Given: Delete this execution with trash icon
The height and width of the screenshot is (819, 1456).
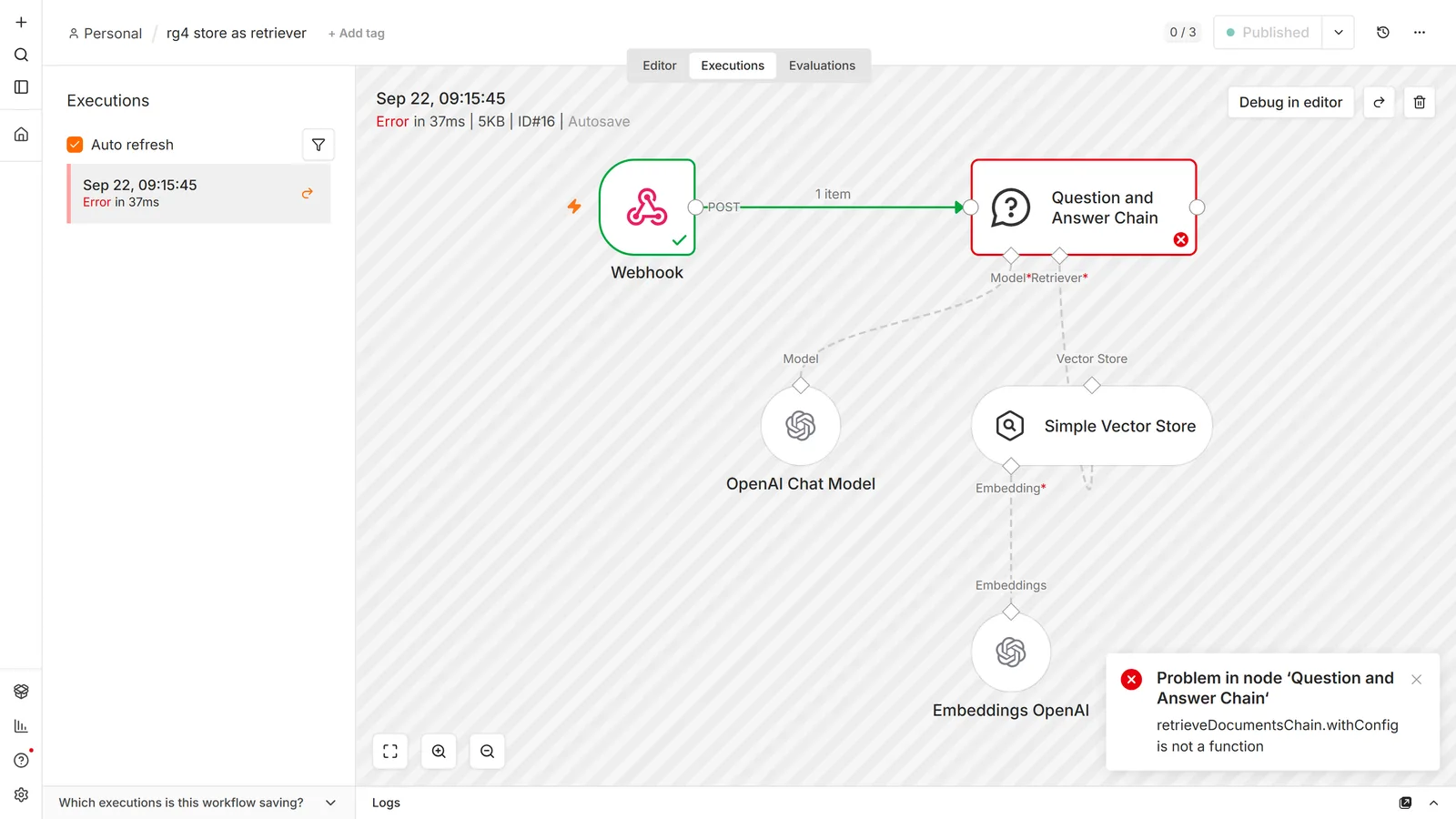Looking at the screenshot, I should click(x=1420, y=102).
